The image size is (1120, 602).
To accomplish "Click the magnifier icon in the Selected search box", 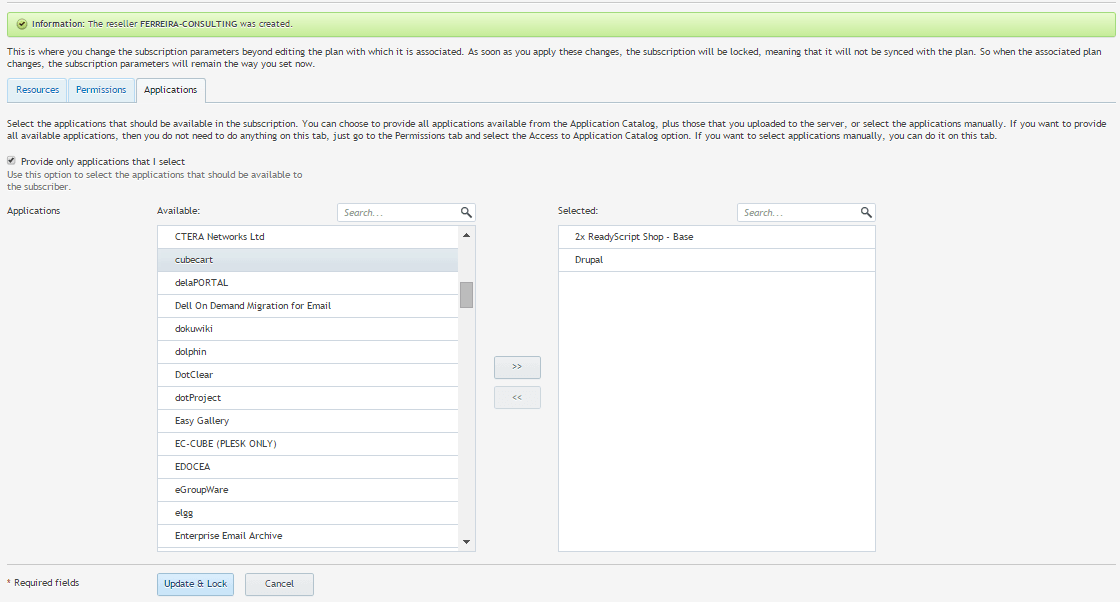I will (x=866, y=212).
